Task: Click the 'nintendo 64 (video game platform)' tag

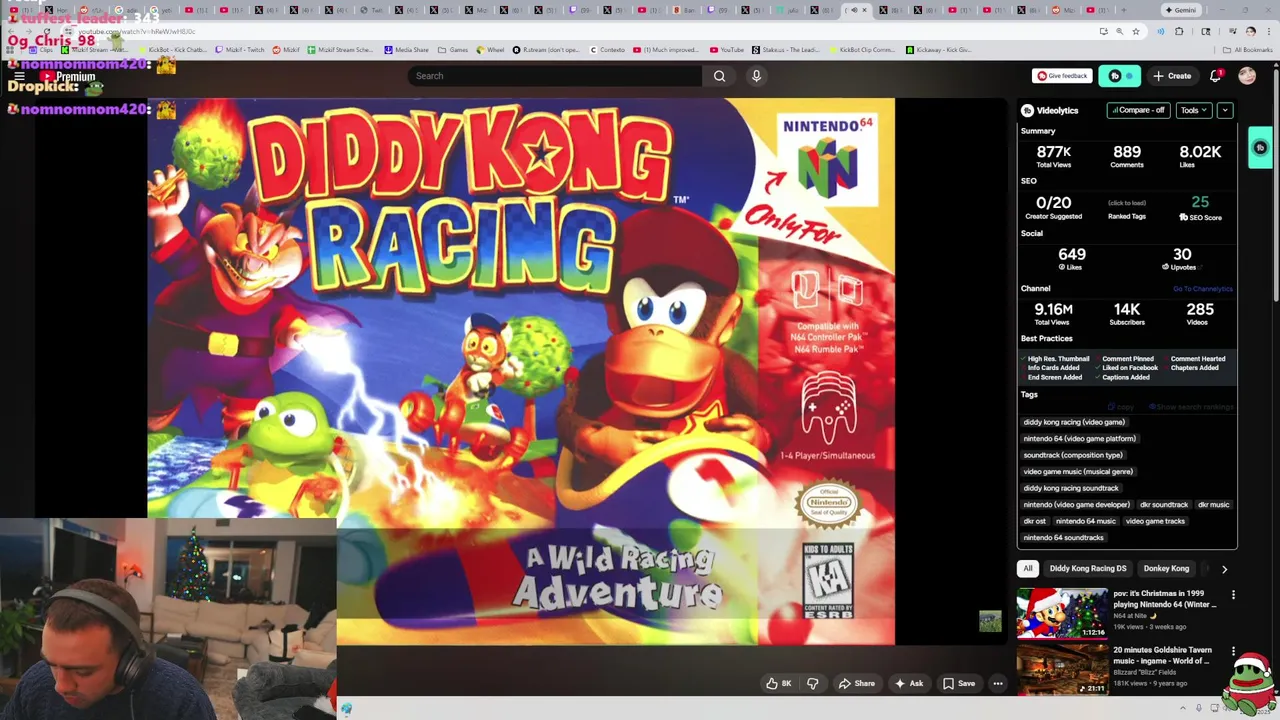Action: (1080, 439)
